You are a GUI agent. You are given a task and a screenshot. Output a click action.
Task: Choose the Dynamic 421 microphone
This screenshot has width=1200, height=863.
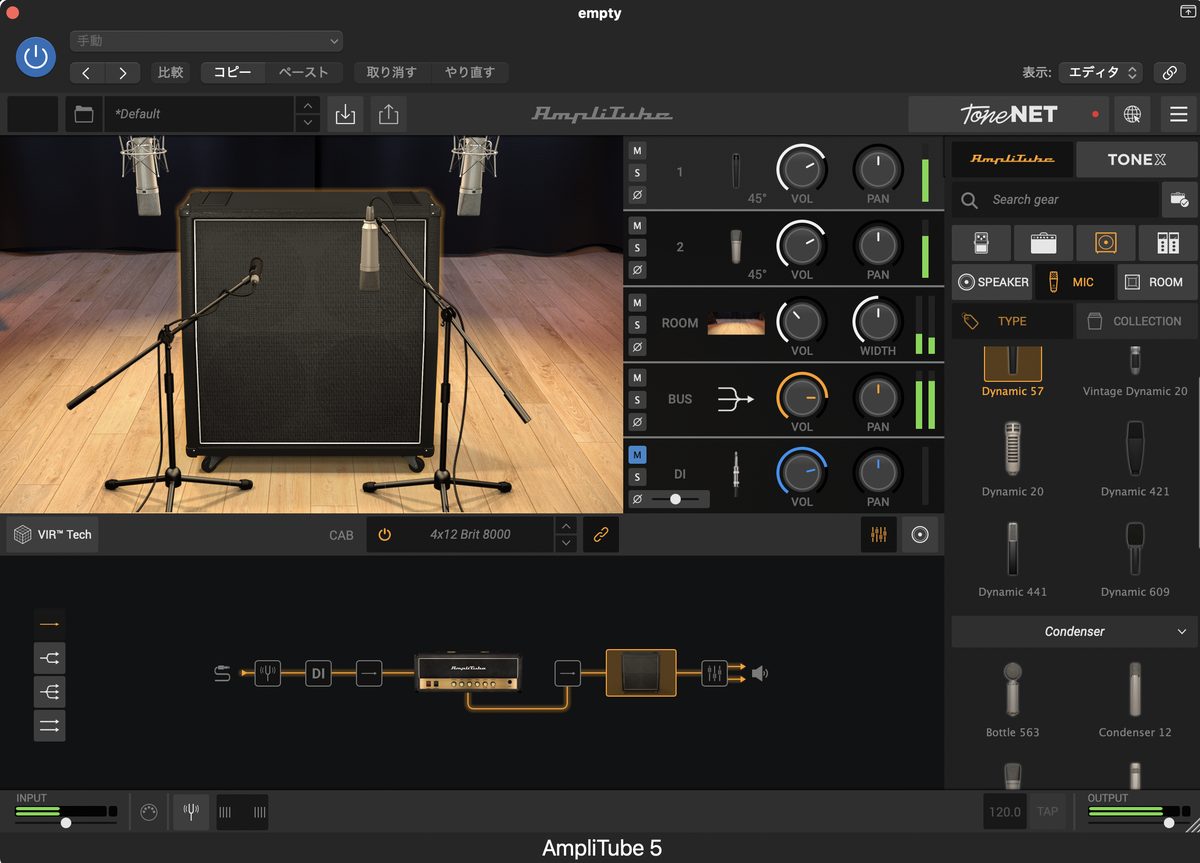coord(1135,459)
